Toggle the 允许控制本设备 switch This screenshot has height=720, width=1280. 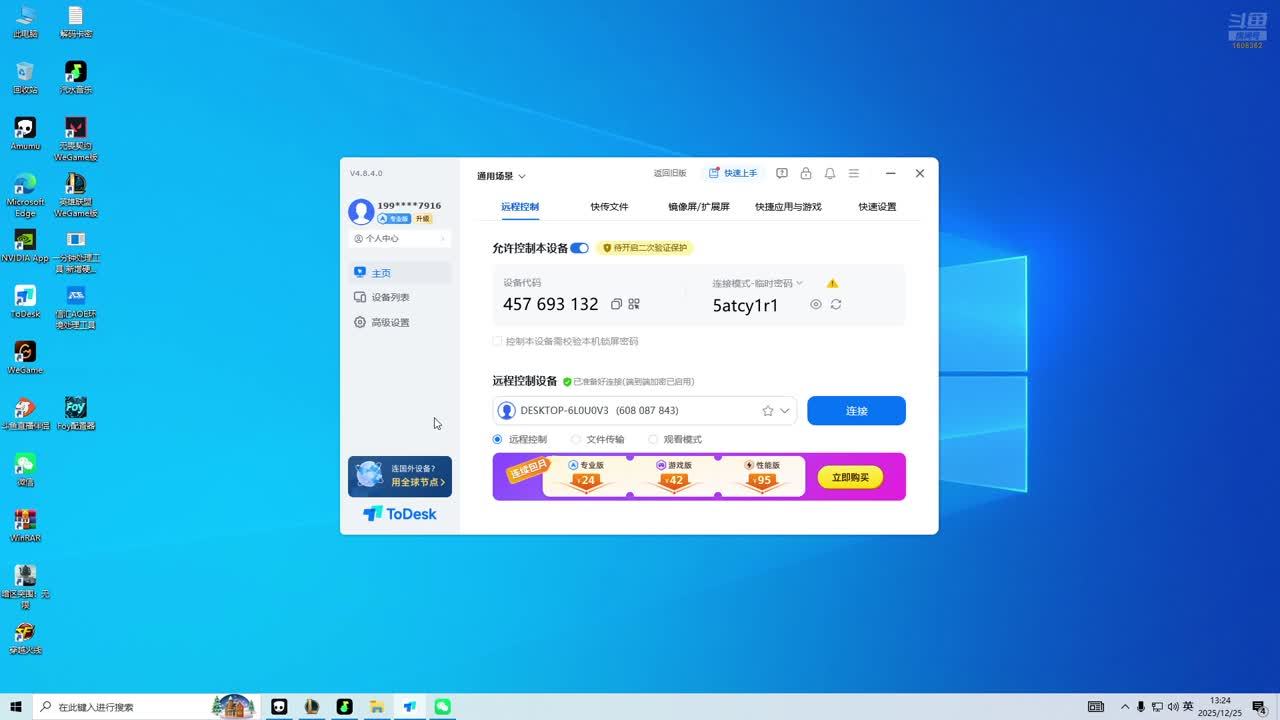point(580,248)
